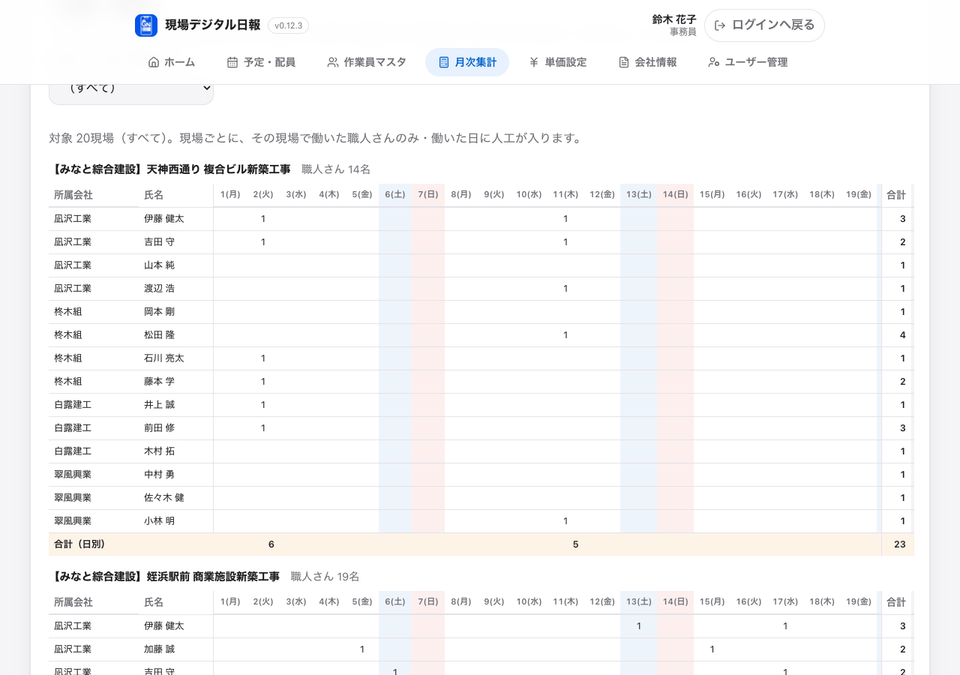Click 小林 明 row name
This screenshot has height=675, width=960.
coord(159,521)
